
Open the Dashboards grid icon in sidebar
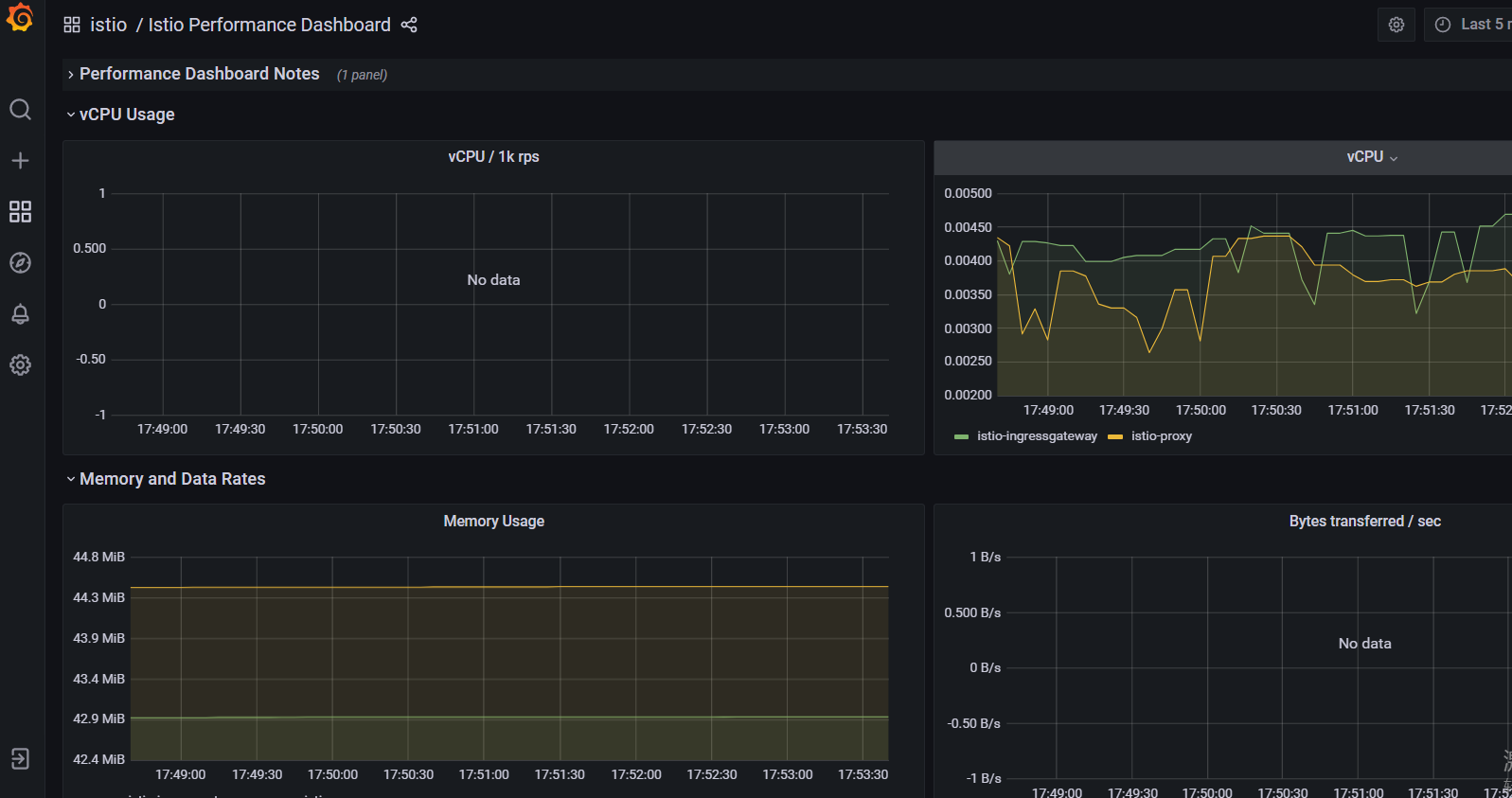click(x=20, y=211)
